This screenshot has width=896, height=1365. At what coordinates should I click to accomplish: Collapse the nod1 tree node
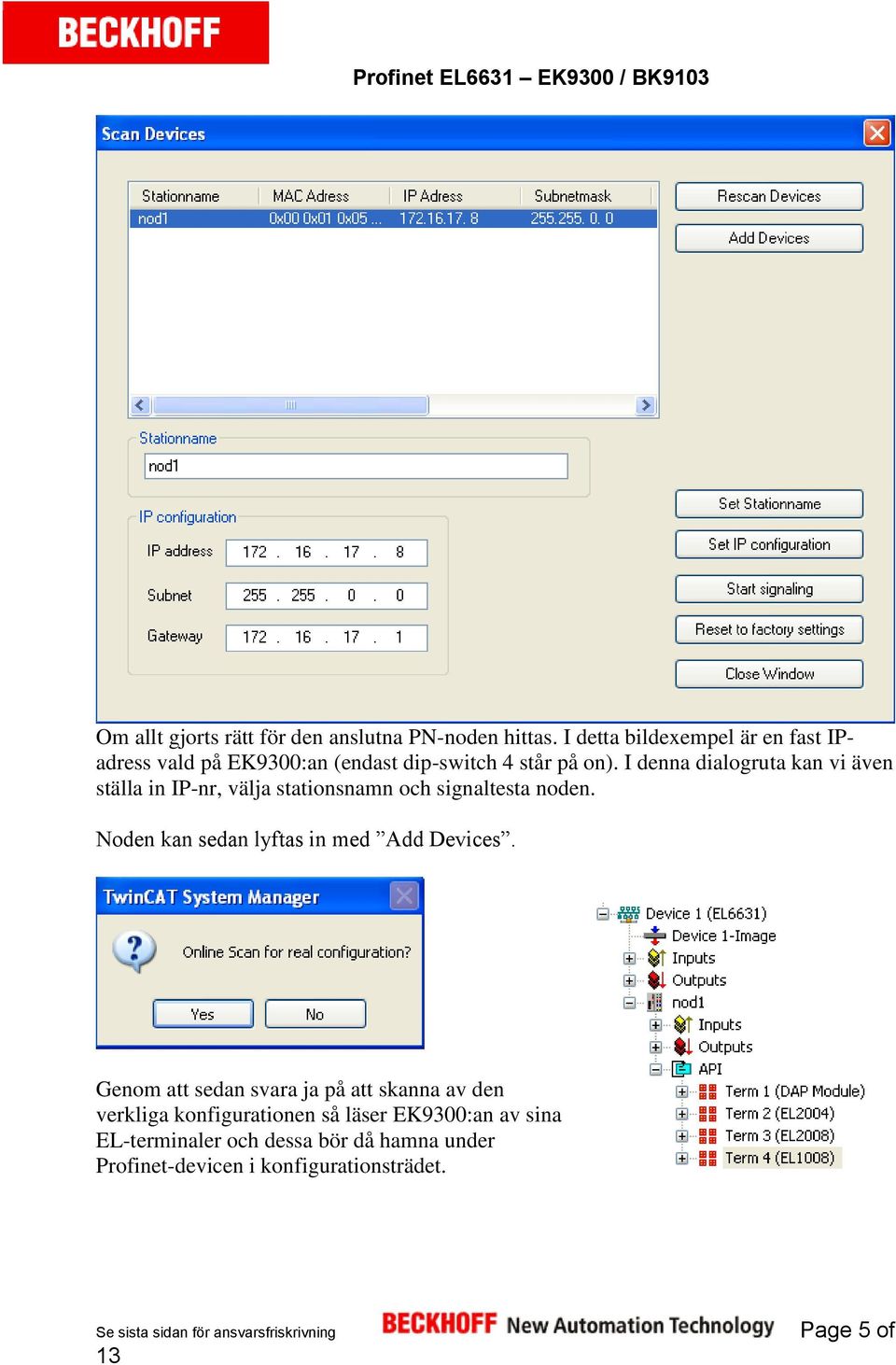pyautogui.click(x=629, y=1003)
